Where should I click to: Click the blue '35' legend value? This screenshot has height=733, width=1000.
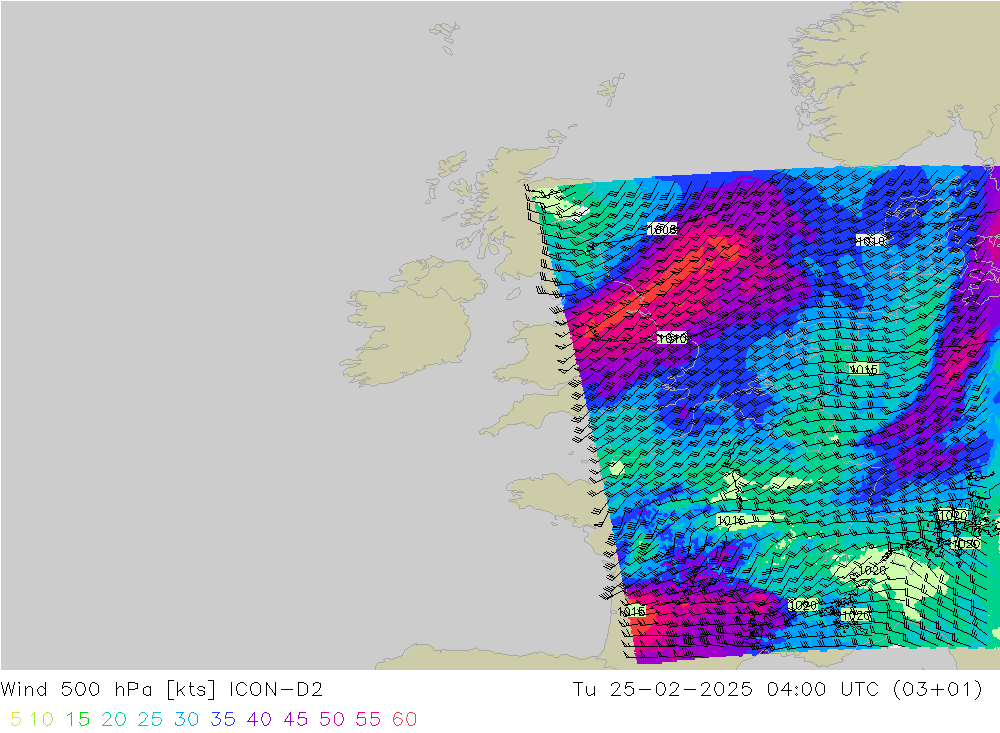point(223,719)
